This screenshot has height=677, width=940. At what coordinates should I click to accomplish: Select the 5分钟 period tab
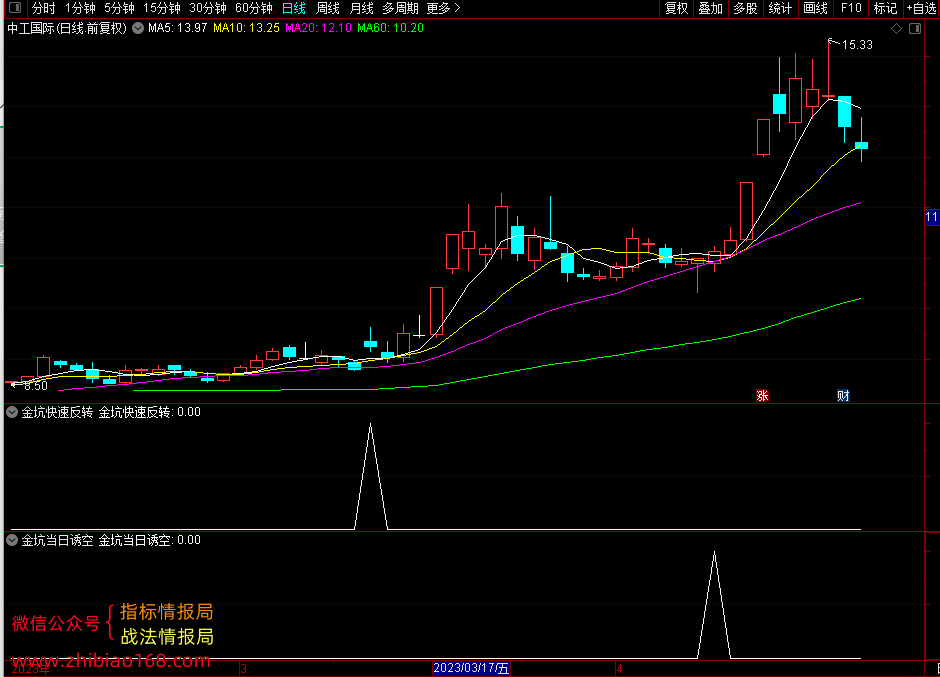[119, 8]
